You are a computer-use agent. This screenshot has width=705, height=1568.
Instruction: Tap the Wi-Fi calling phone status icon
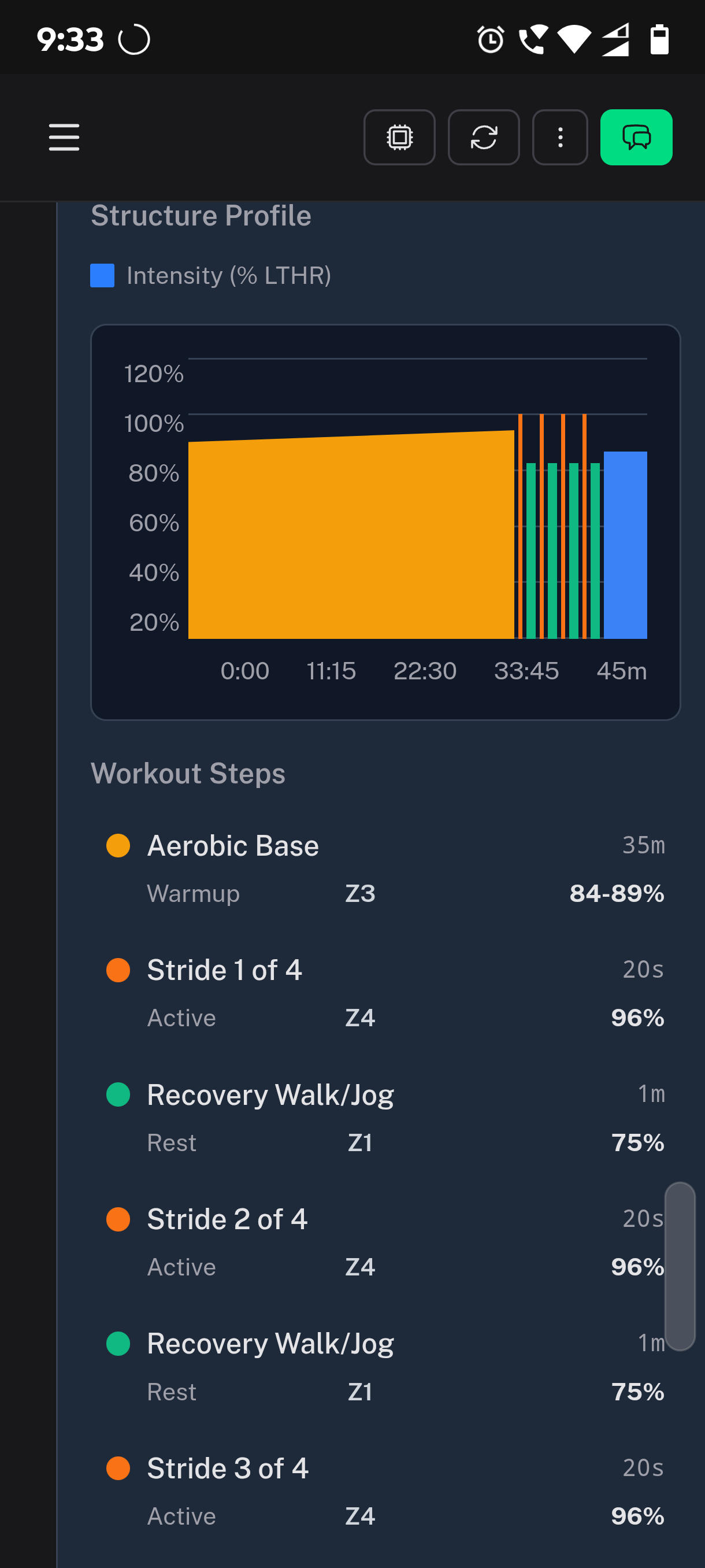pos(533,40)
